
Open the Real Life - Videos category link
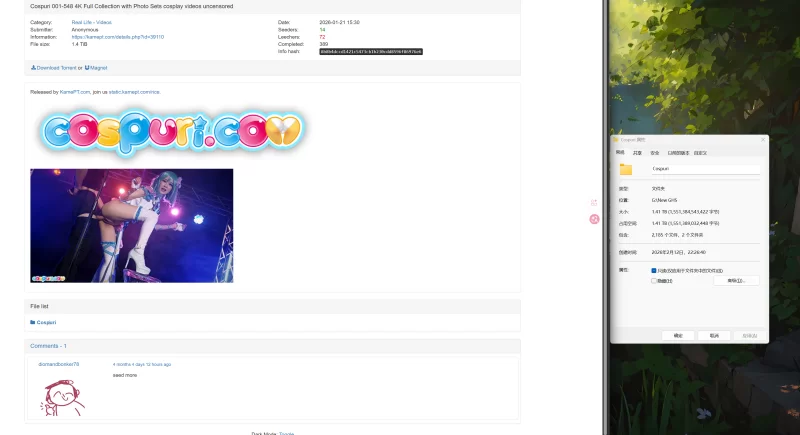point(91,22)
